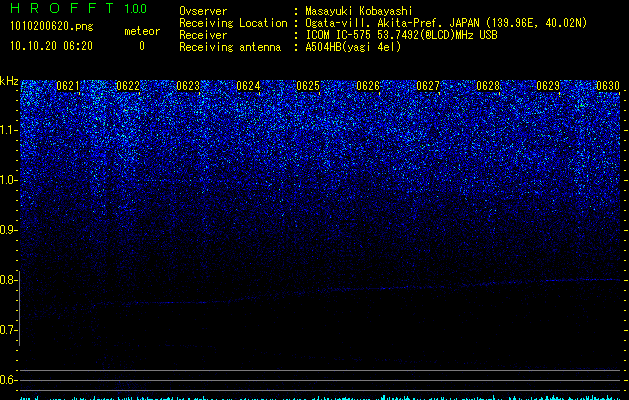
Task: Click the 0.6 kHz frequency axis label
Action: [8, 380]
